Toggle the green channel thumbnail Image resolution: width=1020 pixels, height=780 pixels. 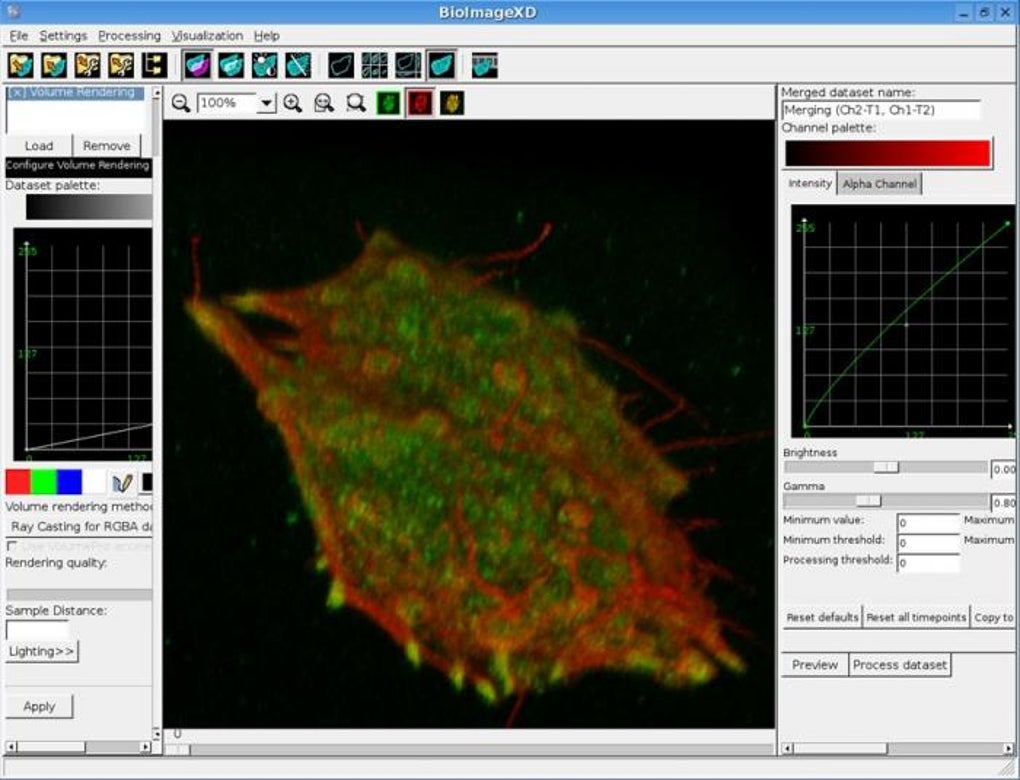(x=388, y=102)
